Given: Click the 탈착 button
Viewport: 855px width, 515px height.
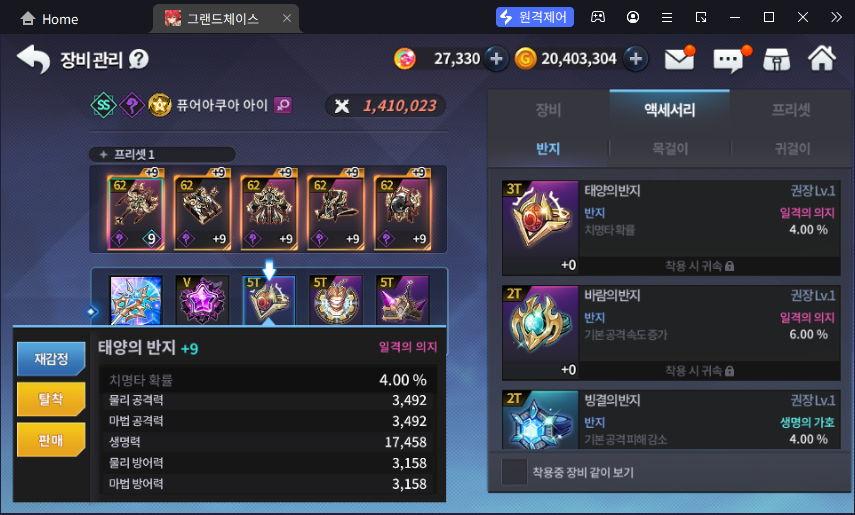Looking at the screenshot, I should point(51,399).
